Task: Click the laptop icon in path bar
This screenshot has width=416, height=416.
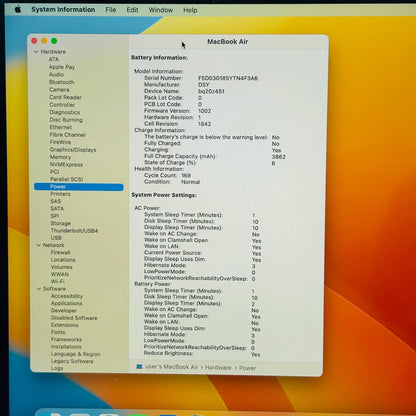Action: (x=139, y=367)
